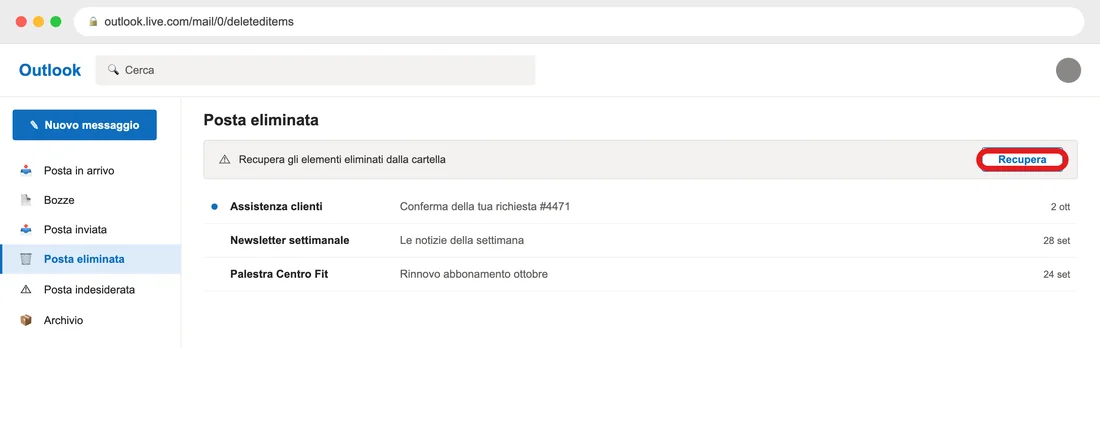Minimize window with yellow button
Viewport: 1100px width, 440px height.
tap(39, 22)
